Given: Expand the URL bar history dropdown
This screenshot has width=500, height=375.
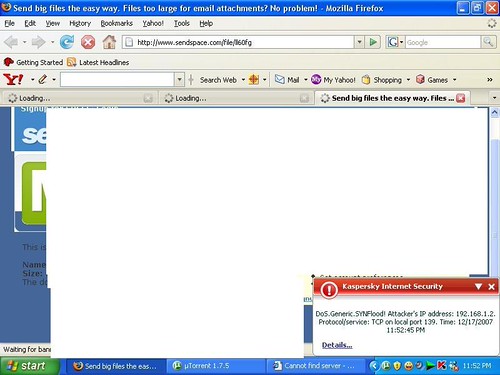Looking at the screenshot, I should coord(359,42).
